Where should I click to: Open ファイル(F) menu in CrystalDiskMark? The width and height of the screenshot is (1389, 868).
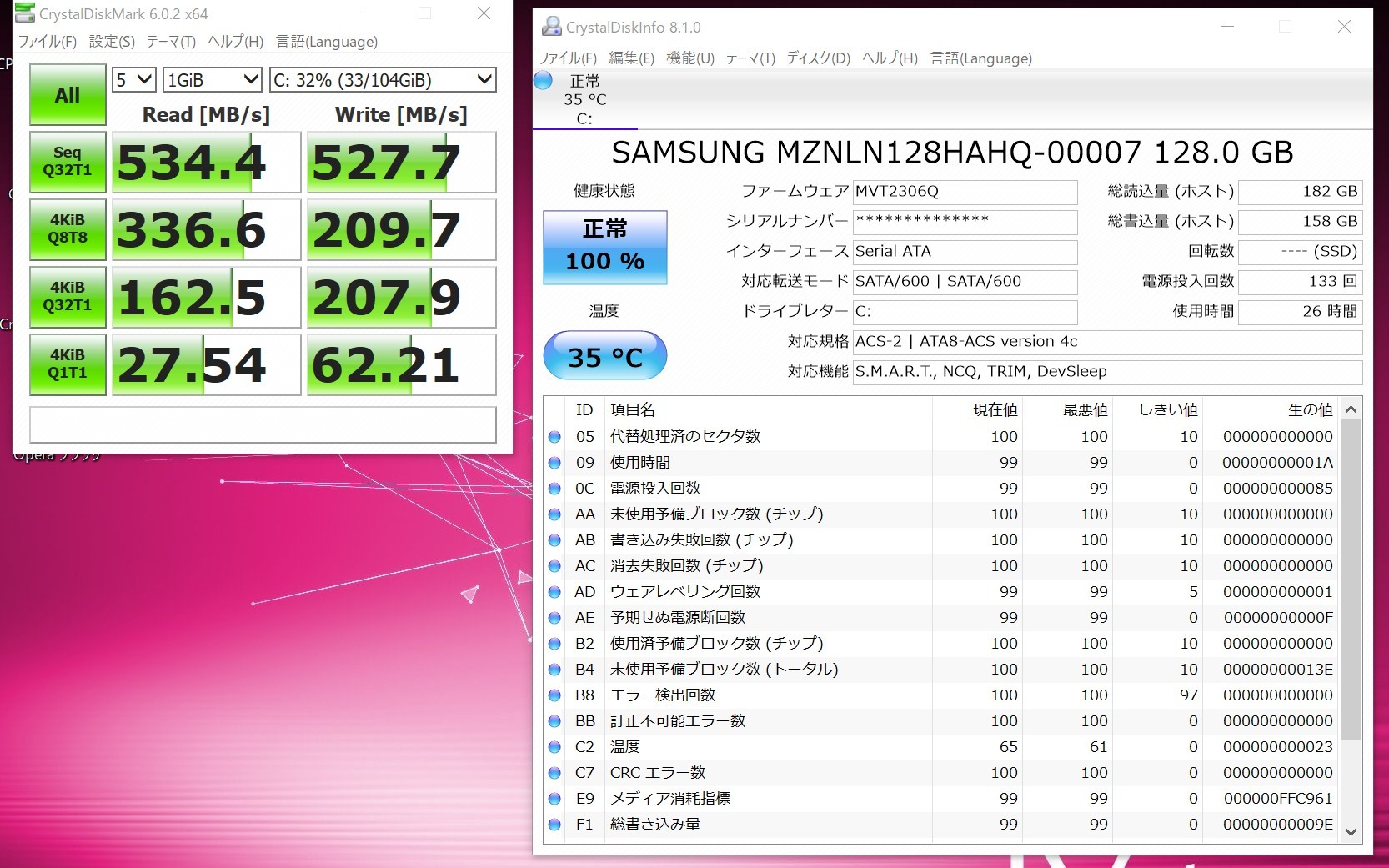48,42
